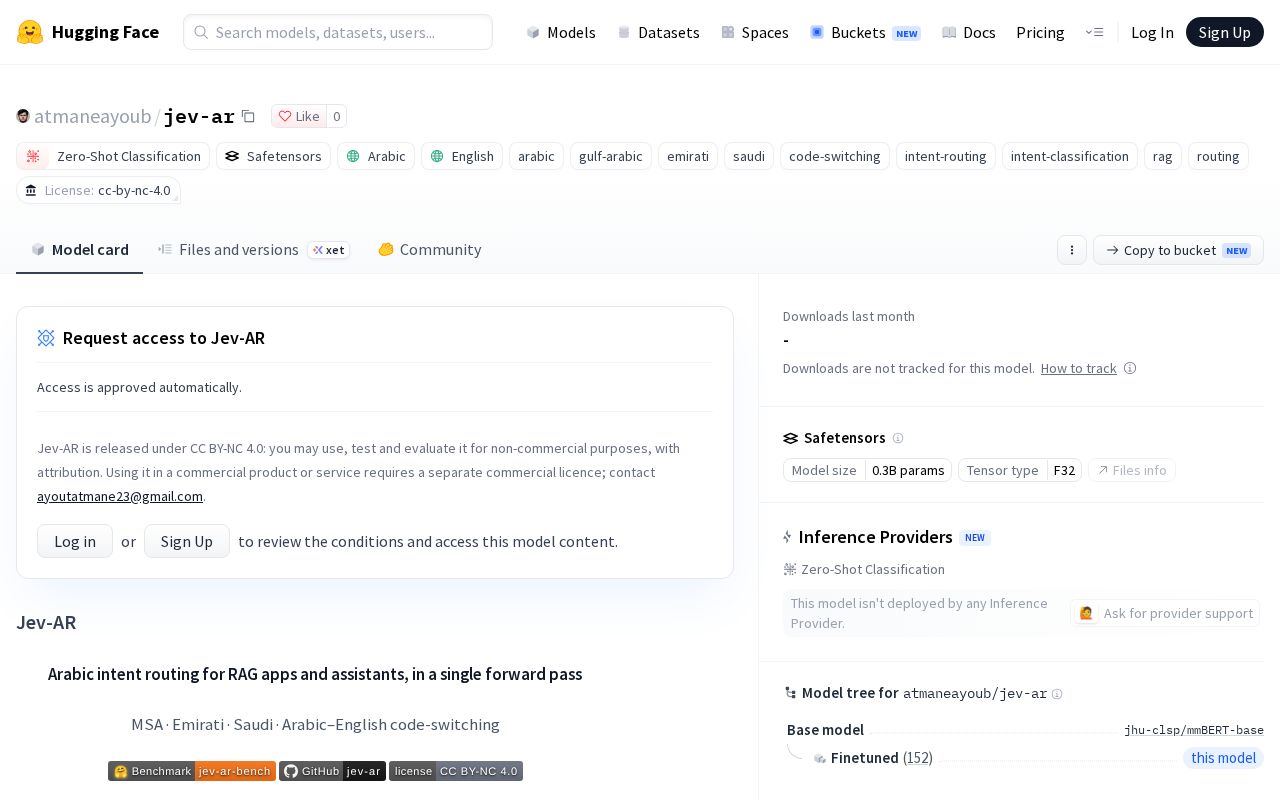Click the Safetensors info icon
Screen dimensions: 1280x800
pyautogui.click(x=898, y=438)
